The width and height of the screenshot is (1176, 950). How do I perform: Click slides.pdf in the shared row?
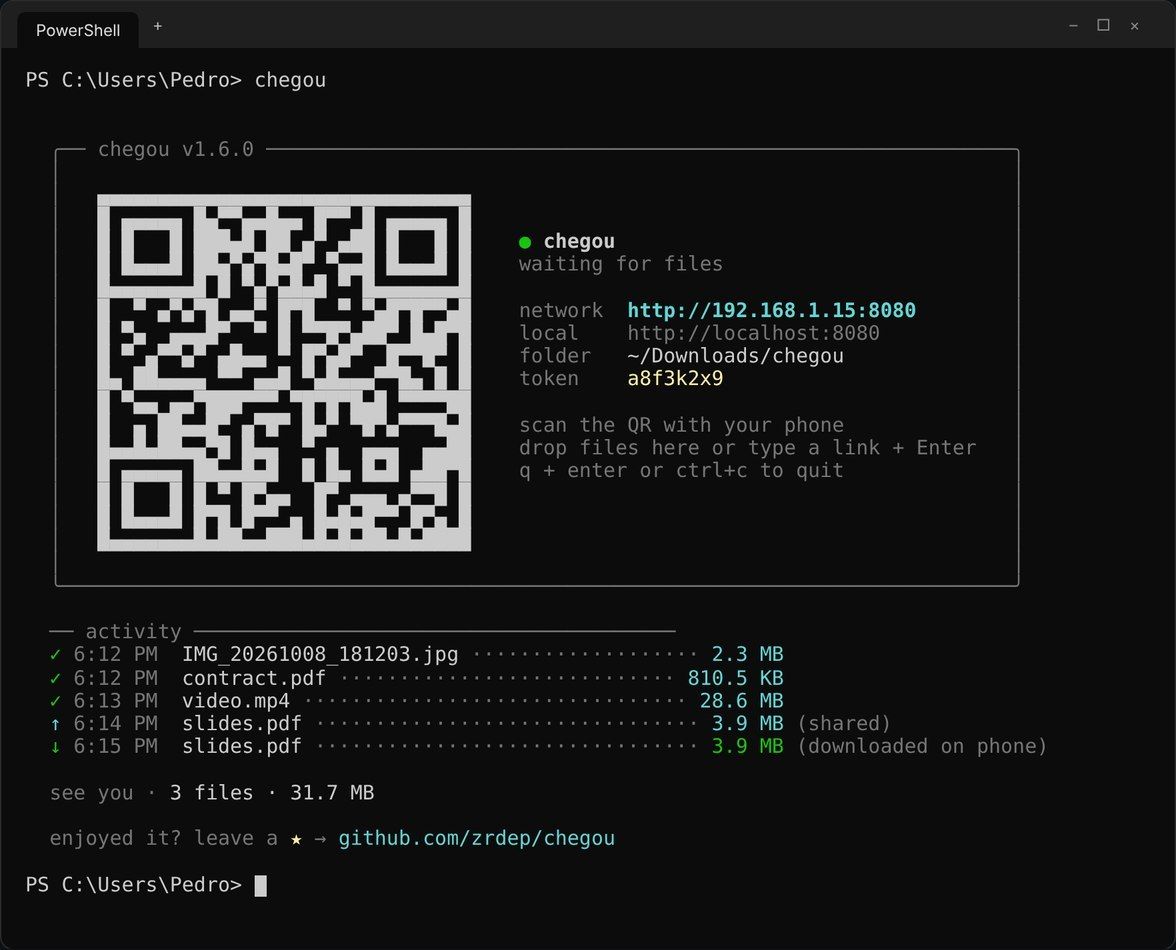tap(242, 724)
